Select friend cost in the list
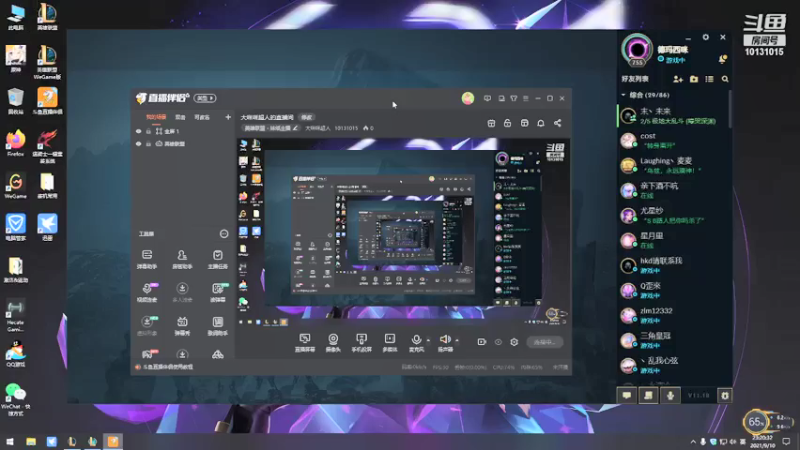Image resolution: width=800 pixels, height=450 pixels. [673, 140]
